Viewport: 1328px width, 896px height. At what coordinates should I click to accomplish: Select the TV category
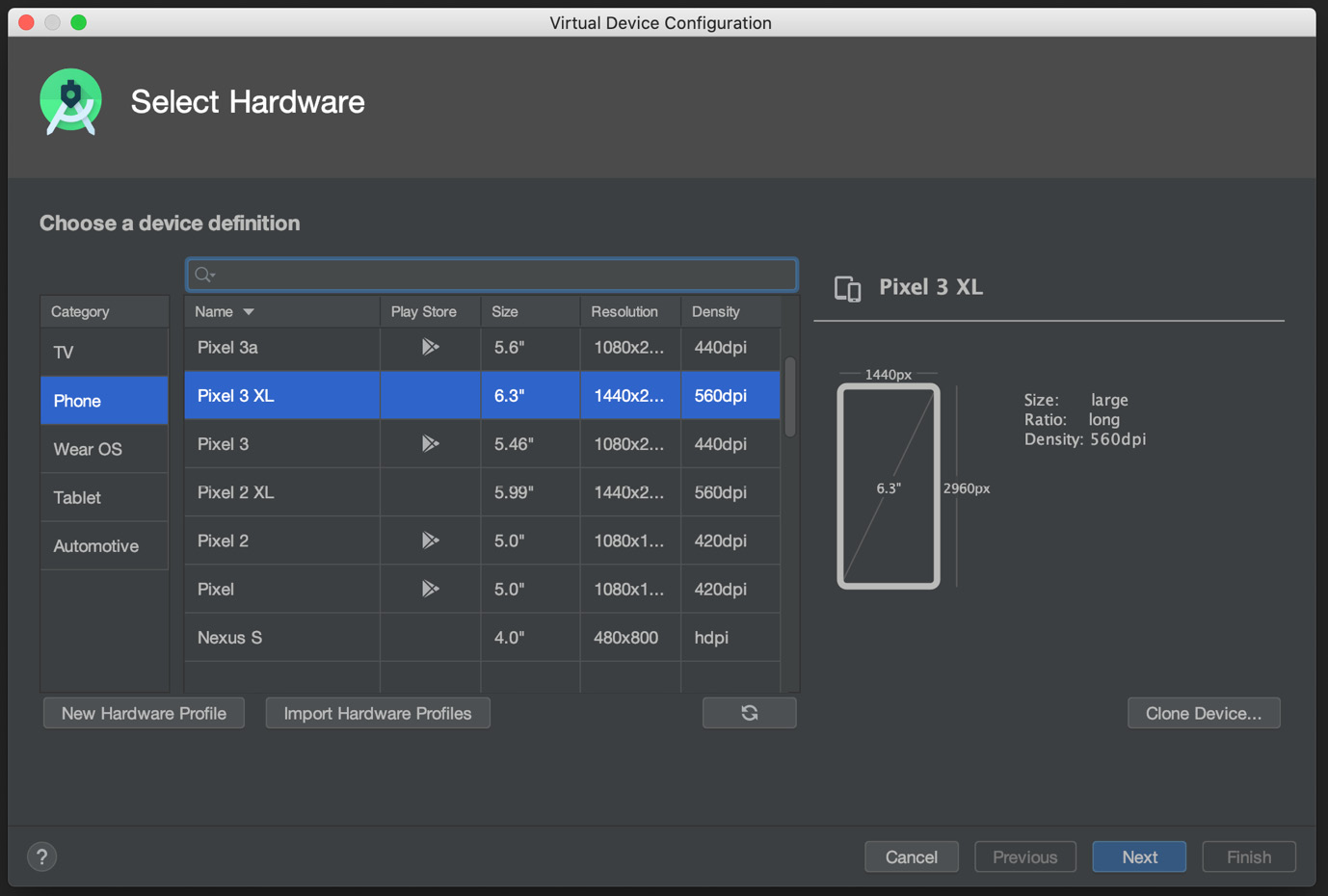(x=104, y=352)
